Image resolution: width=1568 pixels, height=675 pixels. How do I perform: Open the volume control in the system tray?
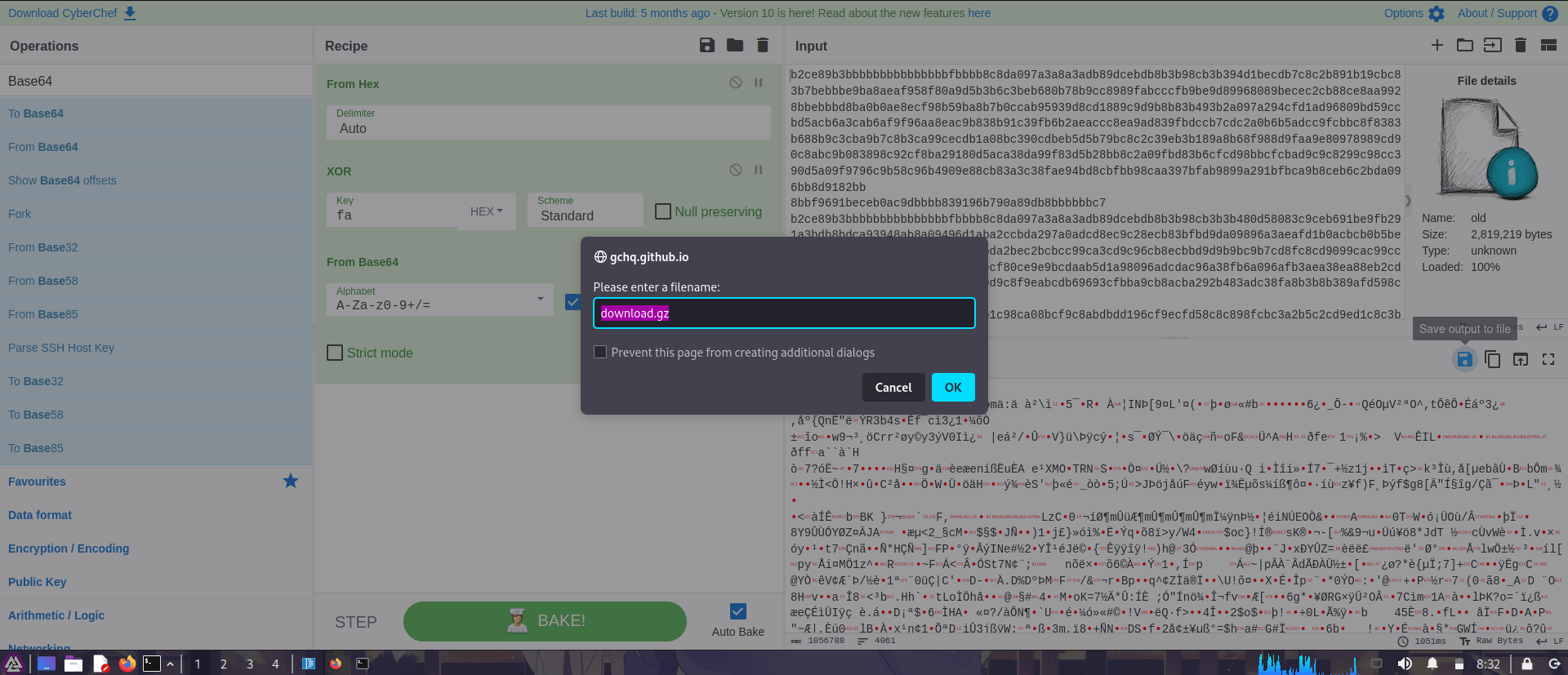[1405, 664]
